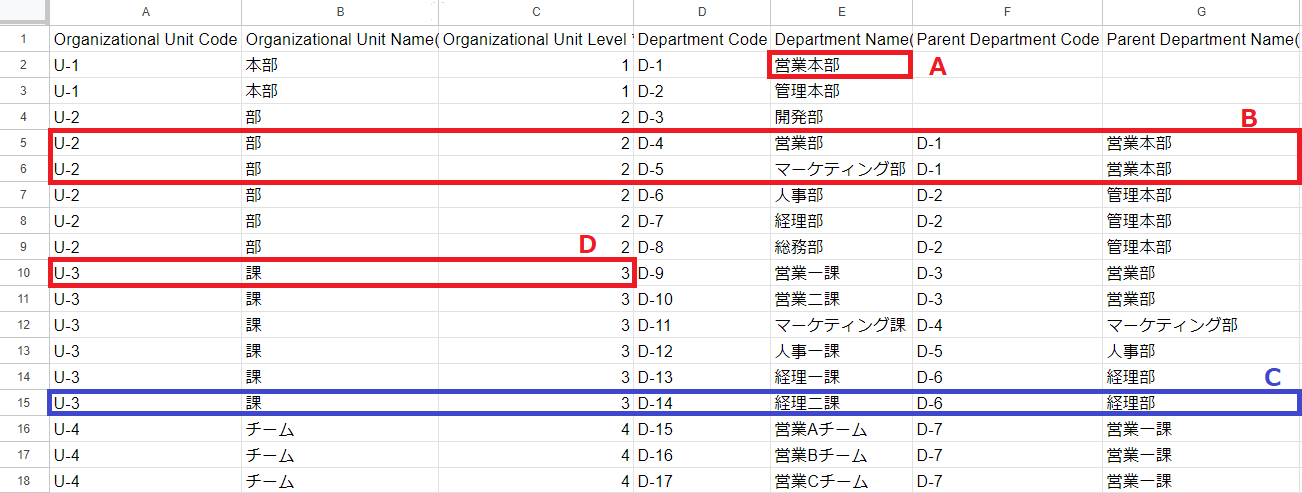Select the Department Code header cell

[x=702, y=39]
